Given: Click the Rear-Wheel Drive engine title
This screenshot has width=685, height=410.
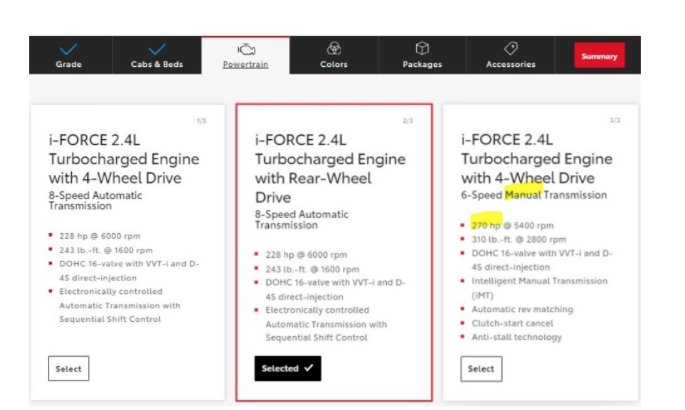Looking at the screenshot, I should pyautogui.click(x=330, y=169).
